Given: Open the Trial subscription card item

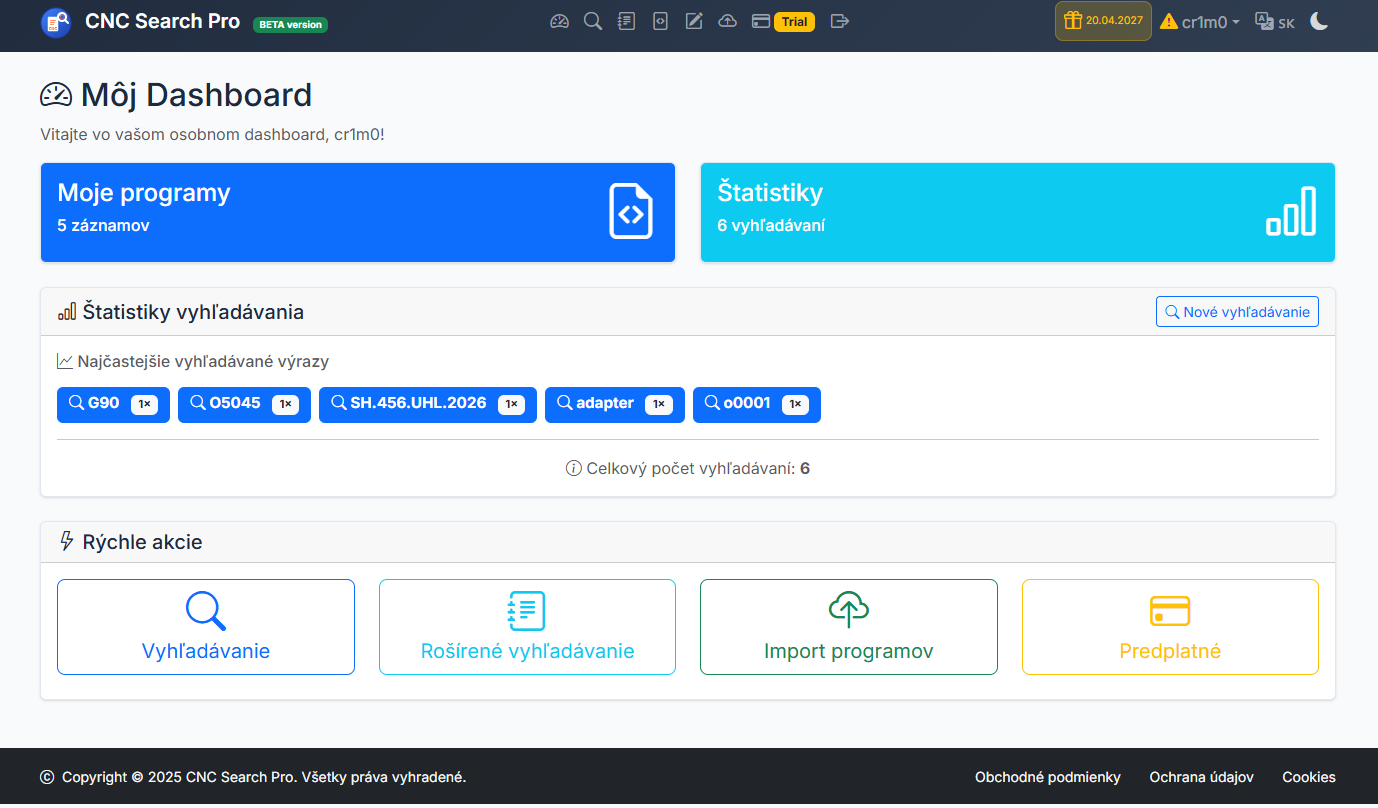Looking at the screenshot, I should pyautogui.click(x=783, y=22).
